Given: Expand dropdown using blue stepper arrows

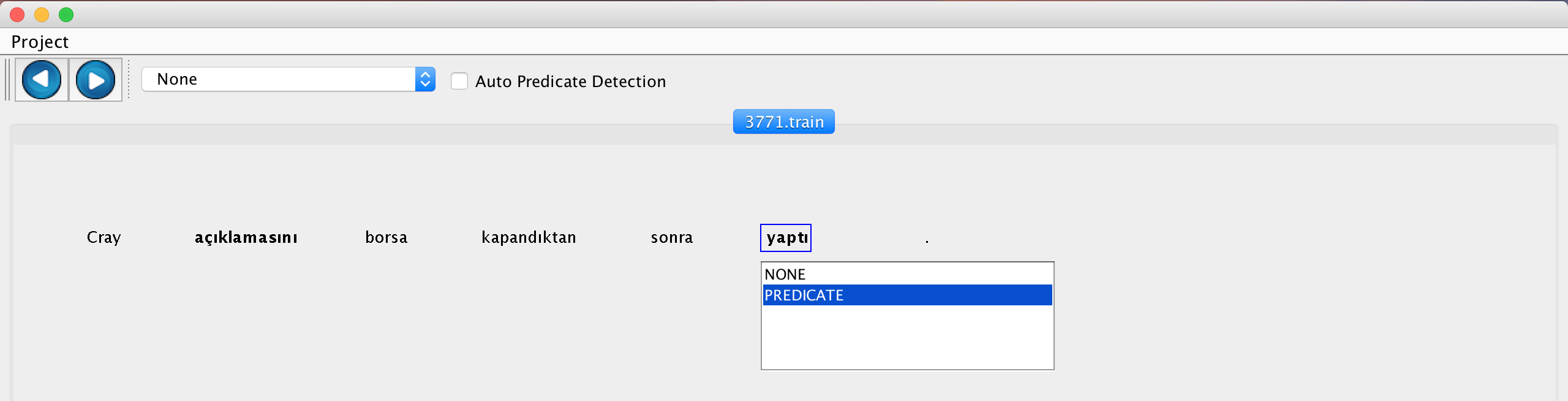Looking at the screenshot, I should (x=425, y=79).
